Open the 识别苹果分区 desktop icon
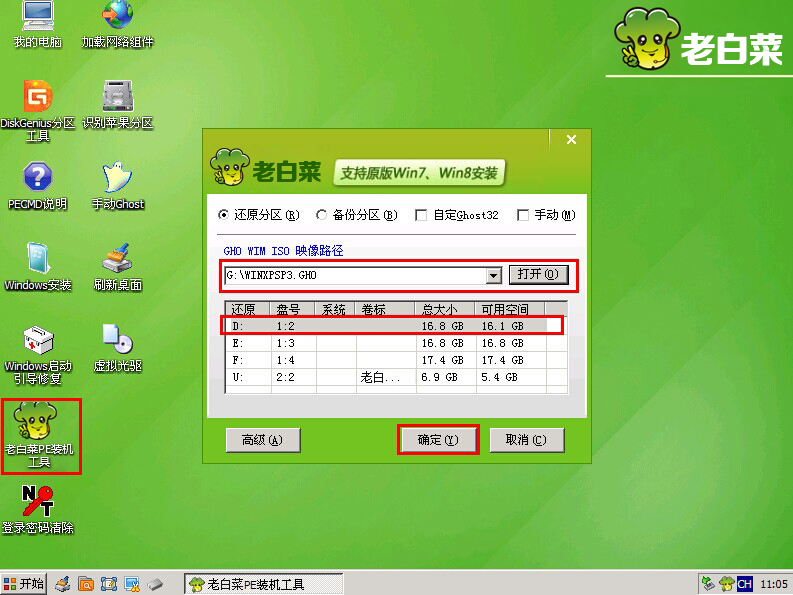Viewport: 793px width, 595px height. [118, 104]
